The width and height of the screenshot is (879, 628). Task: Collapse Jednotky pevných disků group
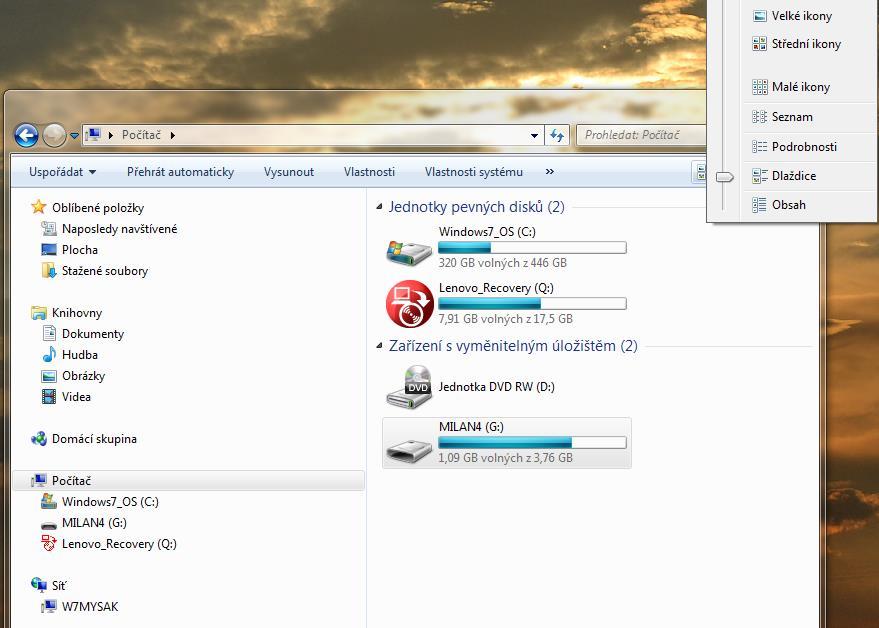click(x=380, y=207)
